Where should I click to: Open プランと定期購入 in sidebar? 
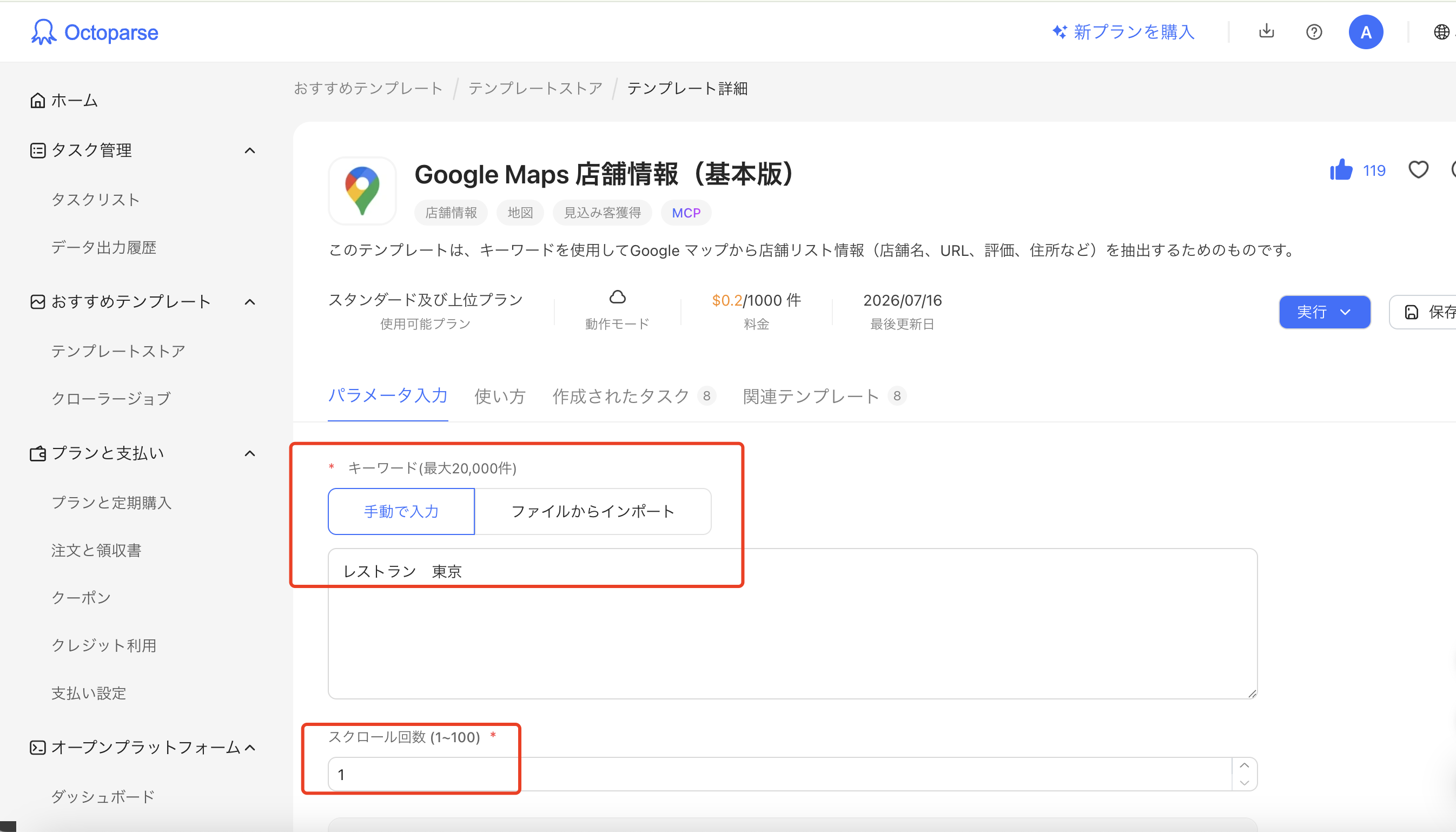pos(111,503)
